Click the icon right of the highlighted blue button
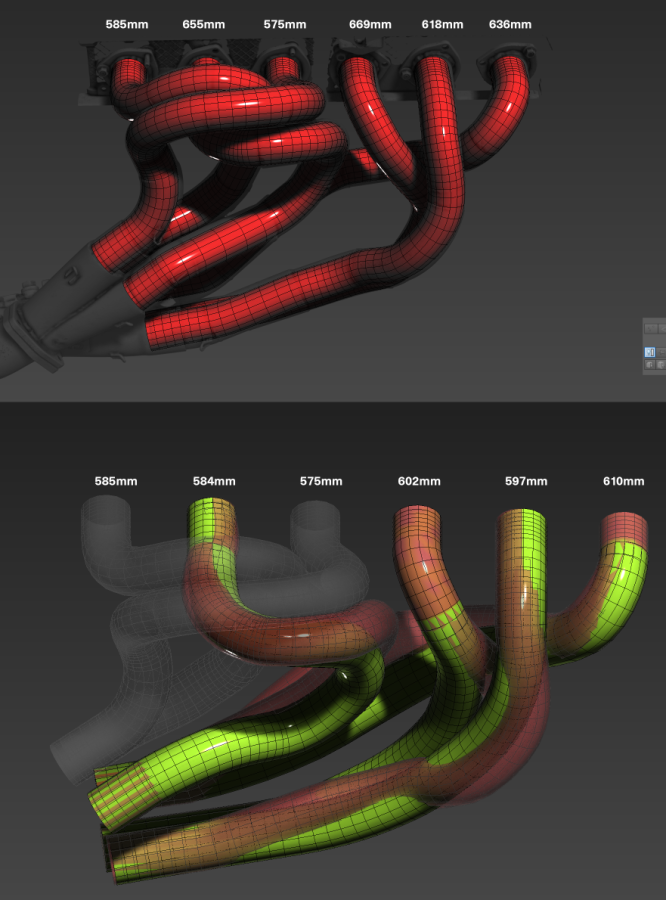Screen dimensions: 666x900 [662, 352]
